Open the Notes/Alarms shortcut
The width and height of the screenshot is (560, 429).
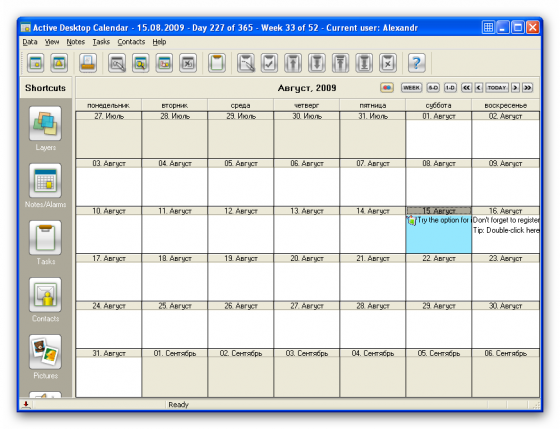tap(45, 181)
